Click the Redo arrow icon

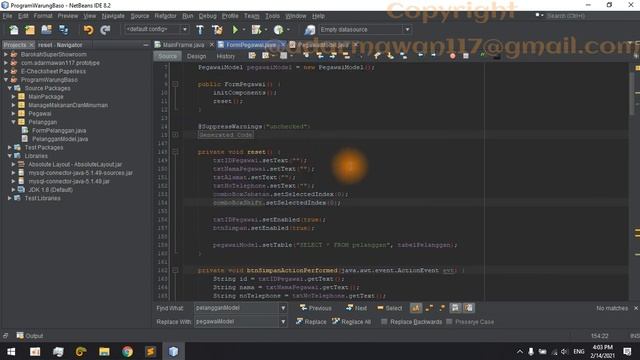point(105,30)
